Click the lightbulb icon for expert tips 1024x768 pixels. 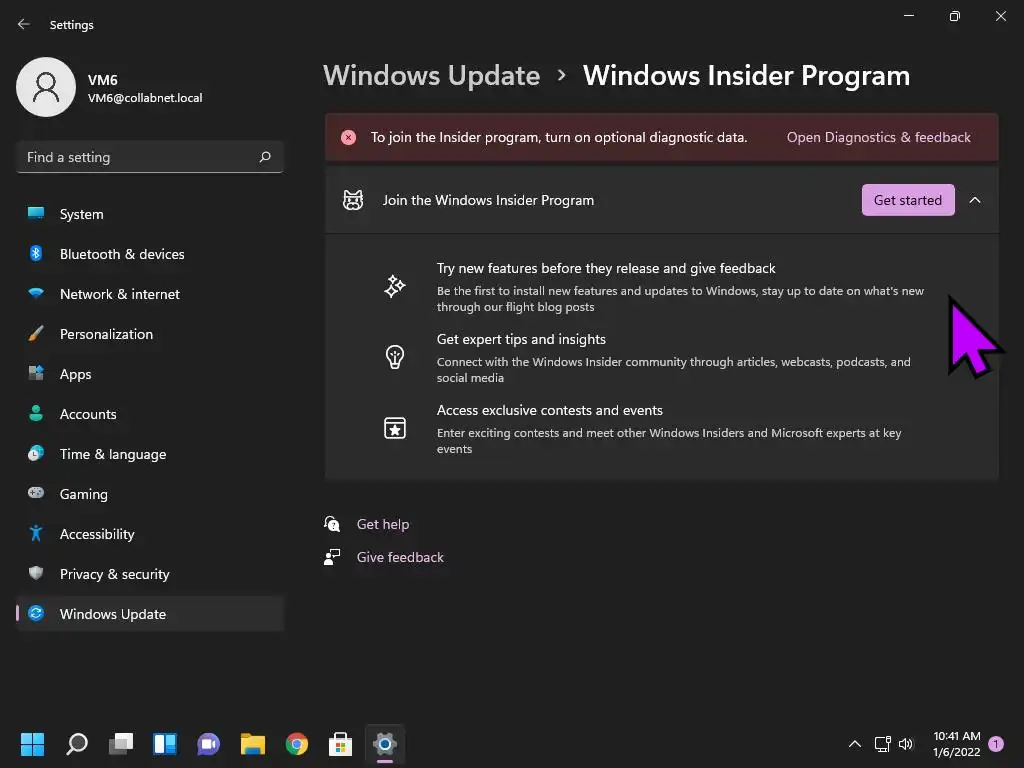394,357
